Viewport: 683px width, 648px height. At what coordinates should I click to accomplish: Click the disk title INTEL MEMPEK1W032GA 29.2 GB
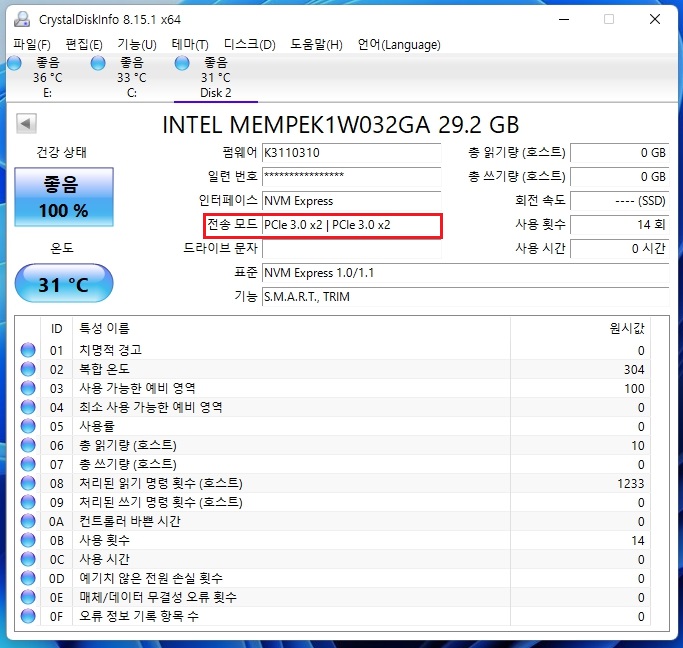coord(341,125)
